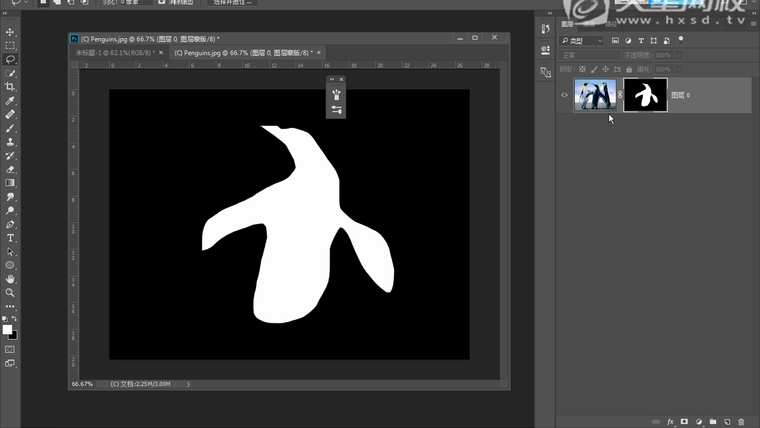Click the add layer style fx icon
The image size is (760, 428).
pos(671,422)
